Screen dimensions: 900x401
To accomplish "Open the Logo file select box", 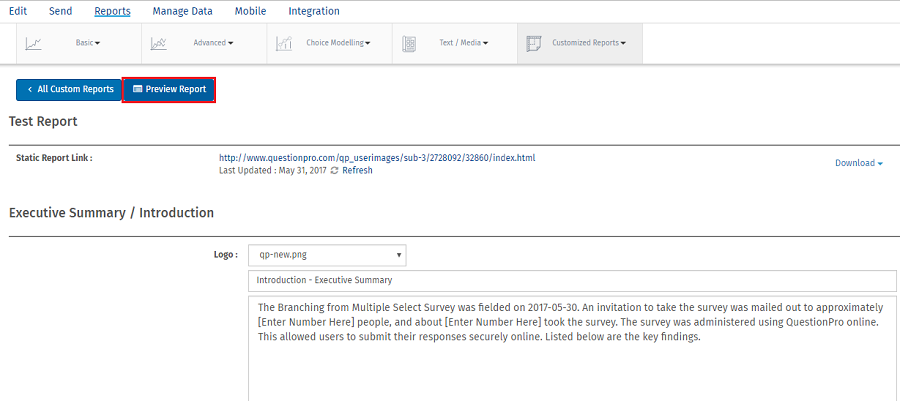I will (x=327, y=255).
